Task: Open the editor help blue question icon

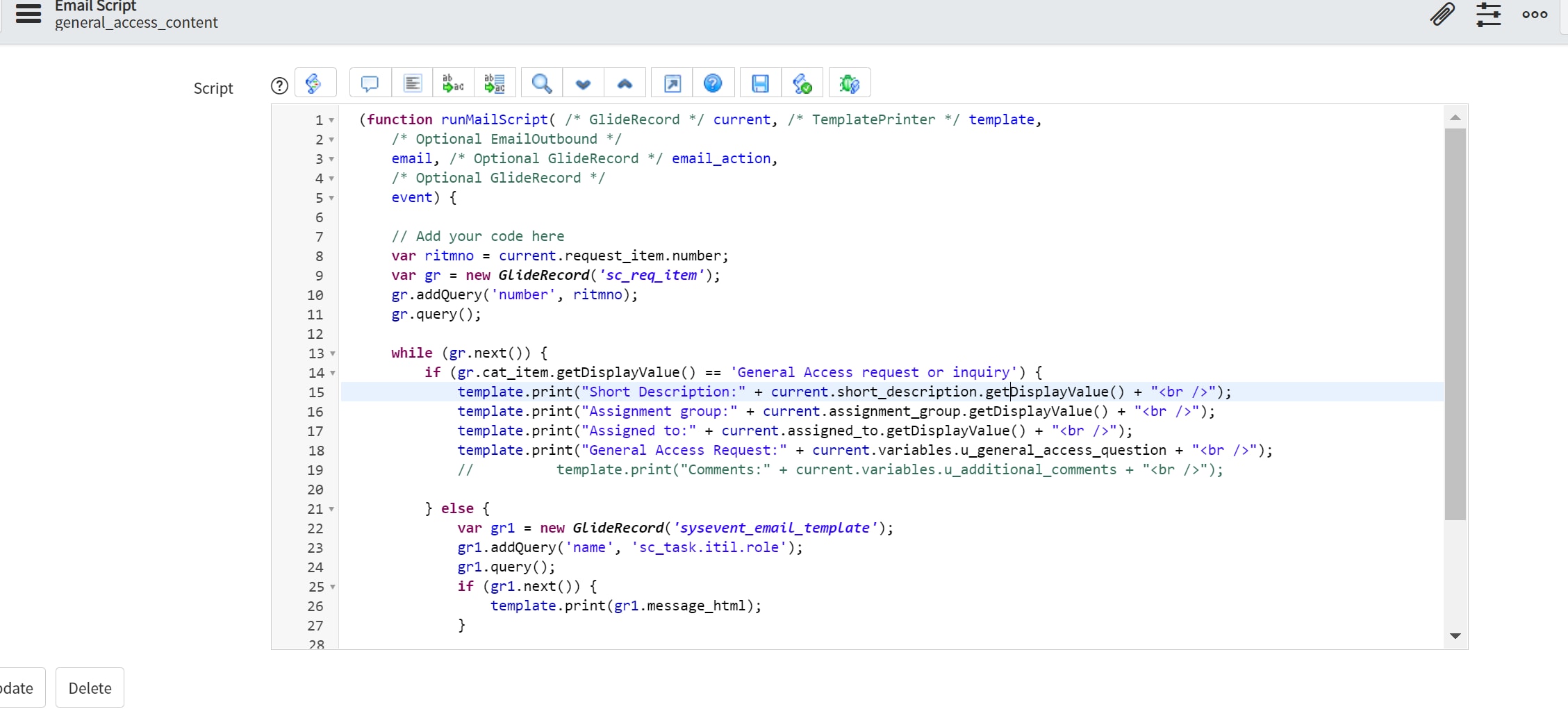Action: [713, 84]
